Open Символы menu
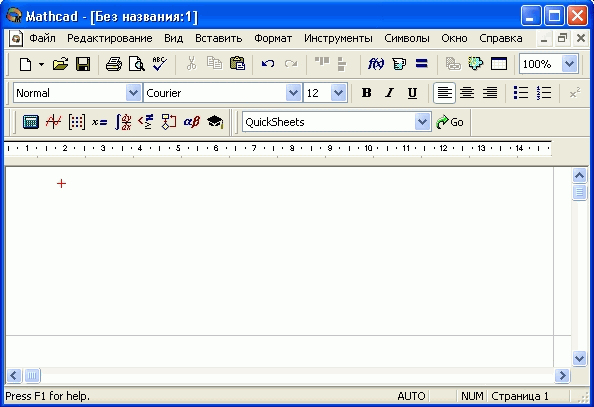Image resolution: width=594 pixels, height=407 pixels. [407, 38]
